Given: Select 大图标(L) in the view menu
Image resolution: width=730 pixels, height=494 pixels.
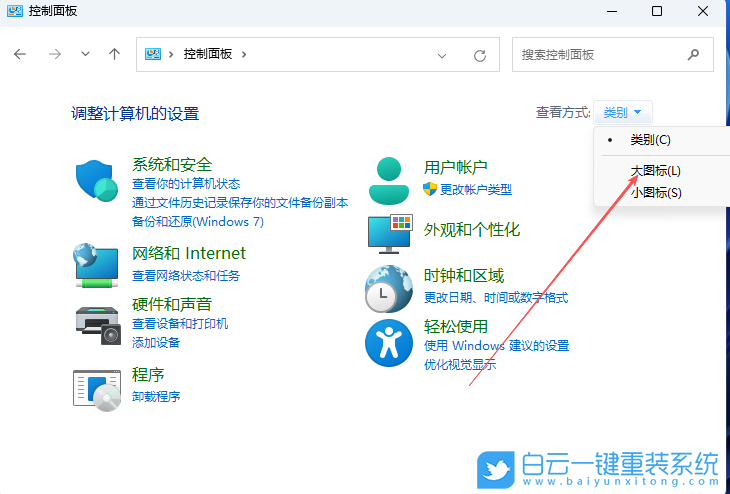Looking at the screenshot, I should click(655, 171).
